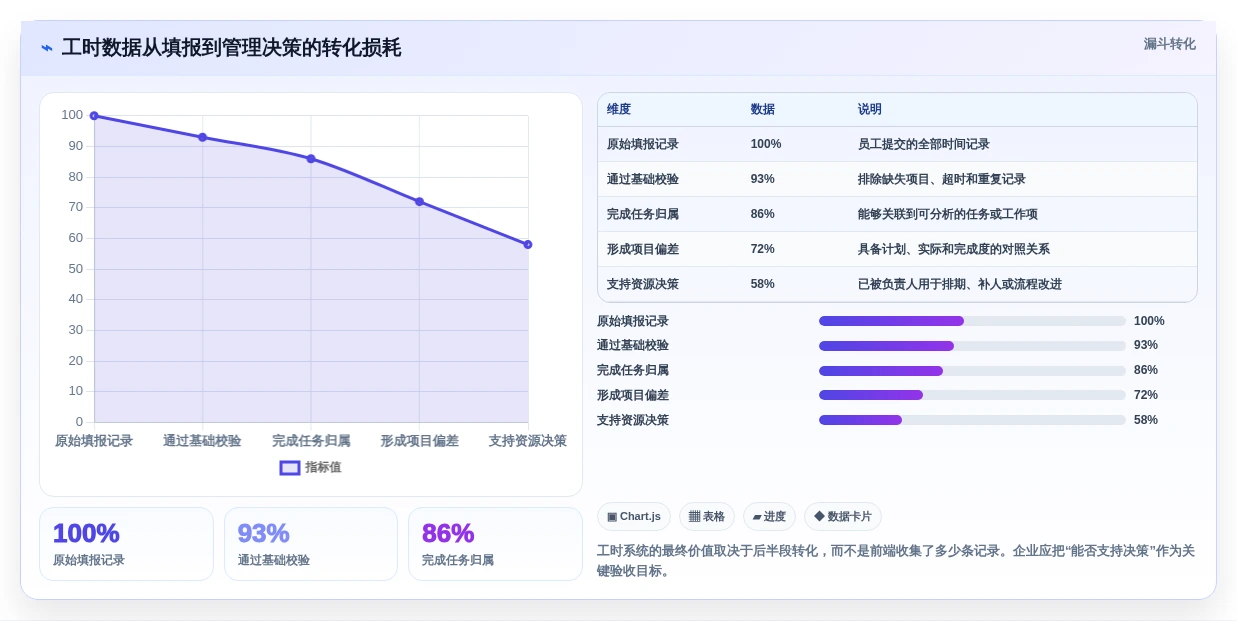
Task: Click the 通过基础校验 progress bar
Action: [972, 346]
